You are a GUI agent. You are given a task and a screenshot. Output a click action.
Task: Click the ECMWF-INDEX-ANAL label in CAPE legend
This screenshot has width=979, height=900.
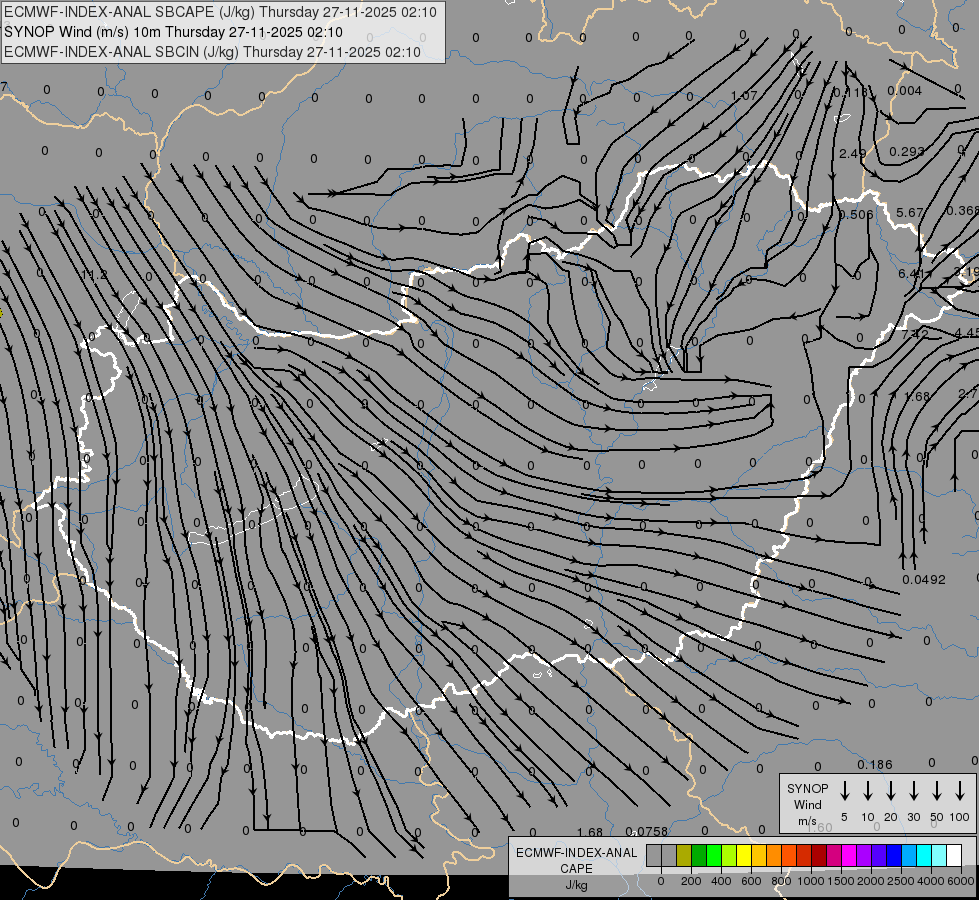coord(576,853)
